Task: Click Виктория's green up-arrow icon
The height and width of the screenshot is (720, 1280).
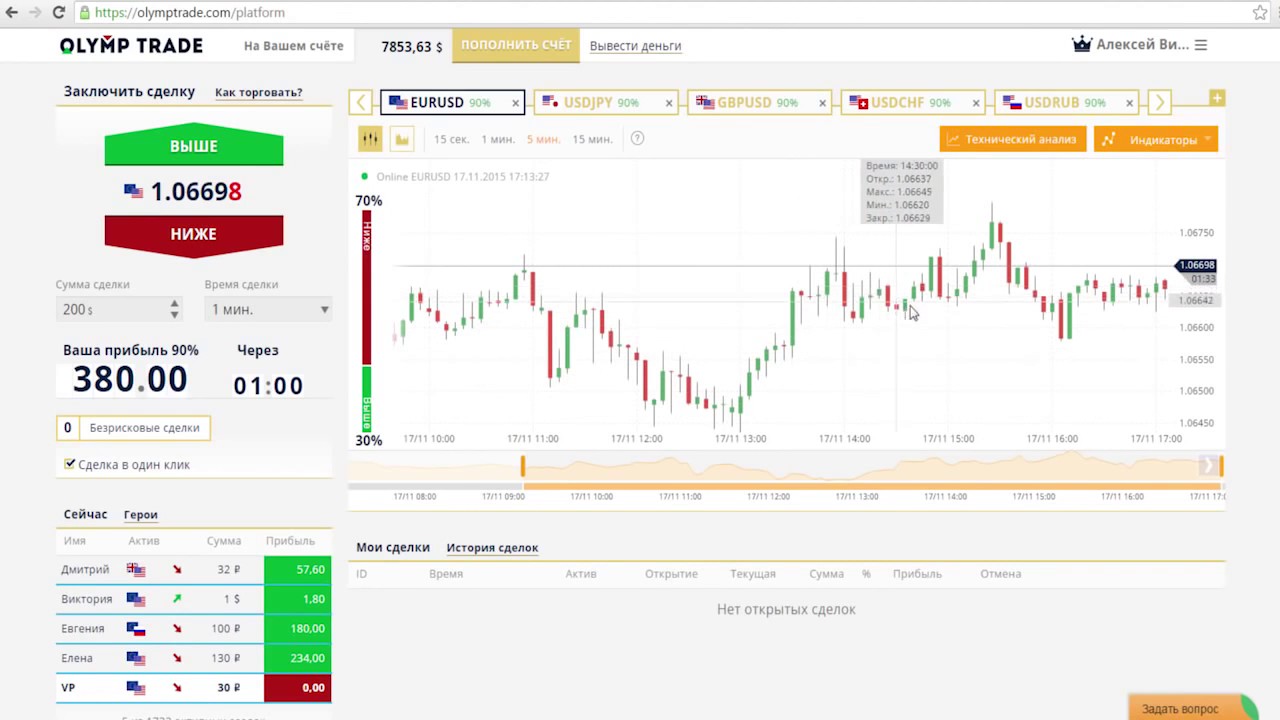Action: (177, 599)
